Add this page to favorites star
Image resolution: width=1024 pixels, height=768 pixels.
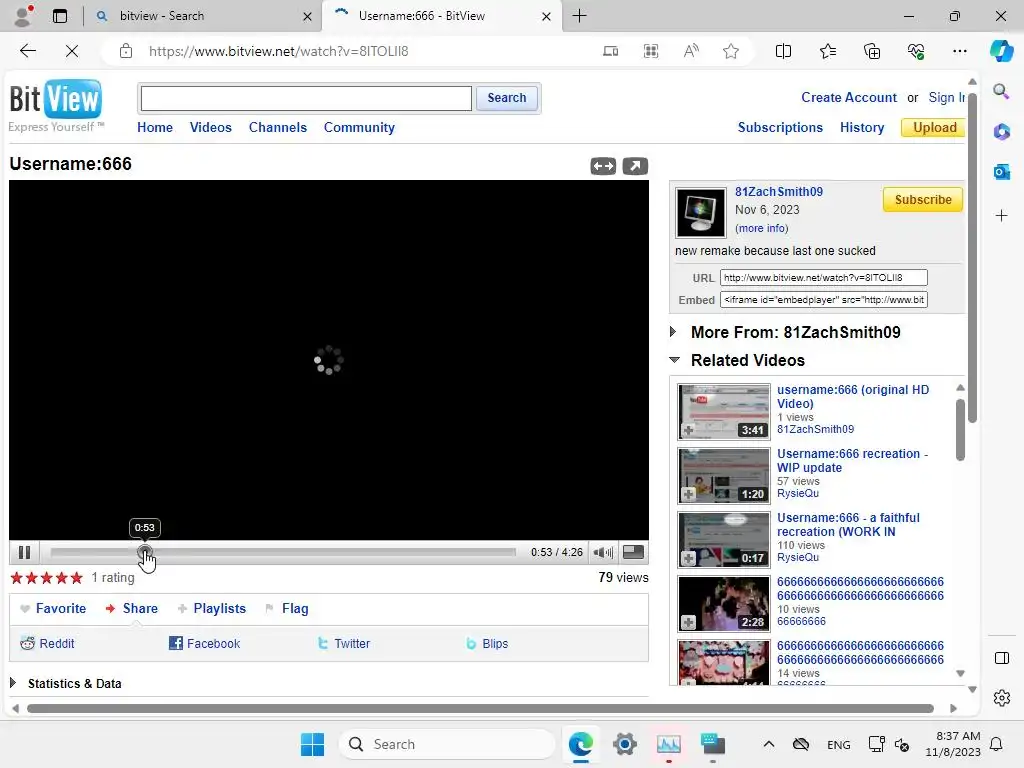tap(731, 51)
